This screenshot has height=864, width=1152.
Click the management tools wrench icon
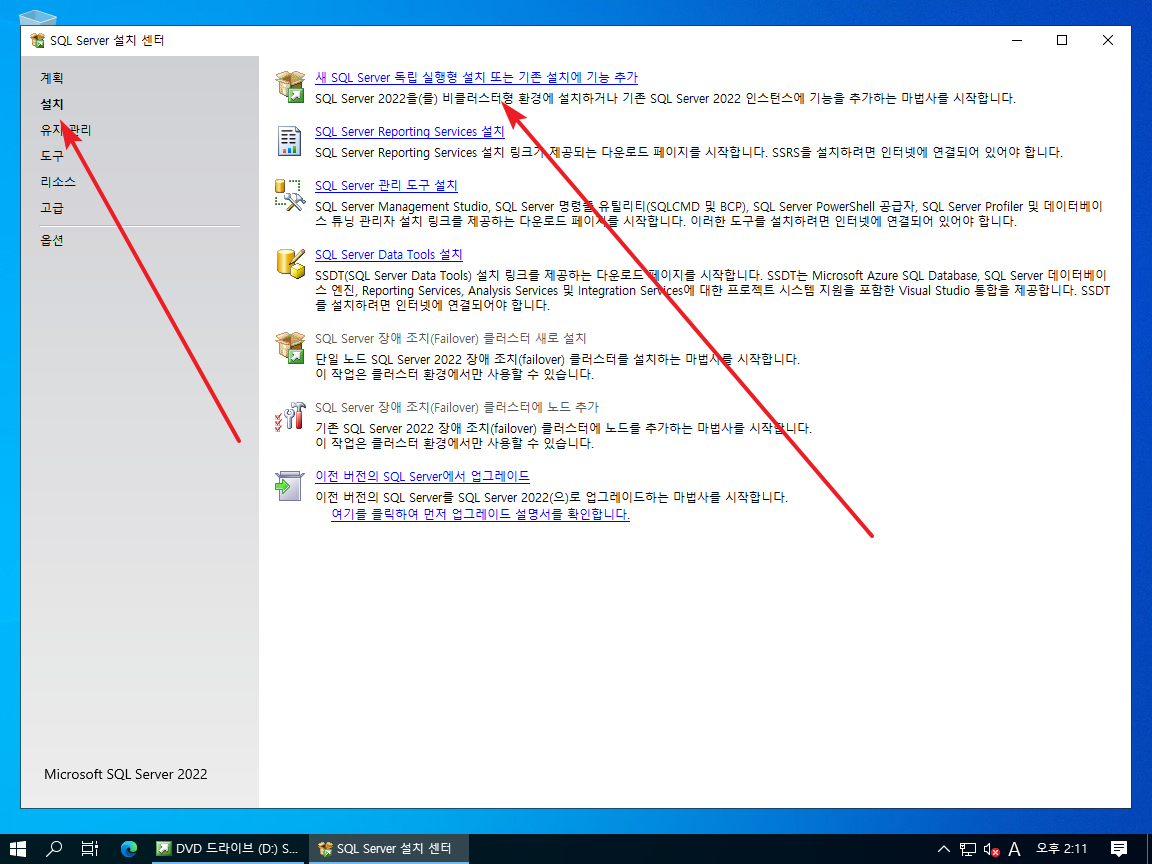(290, 195)
